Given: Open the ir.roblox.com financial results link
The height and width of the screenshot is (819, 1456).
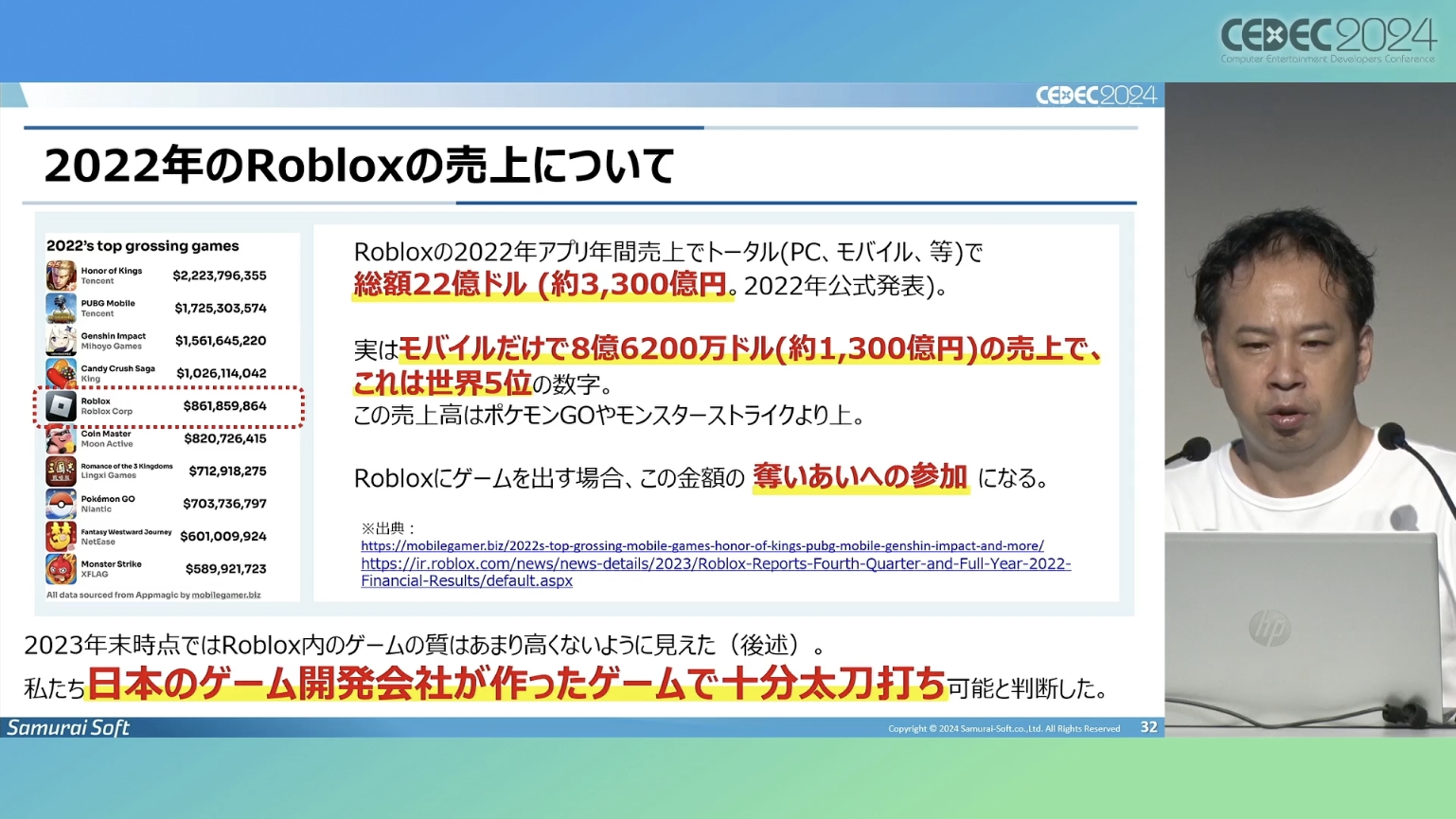Looking at the screenshot, I should click(x=716, y=572).
